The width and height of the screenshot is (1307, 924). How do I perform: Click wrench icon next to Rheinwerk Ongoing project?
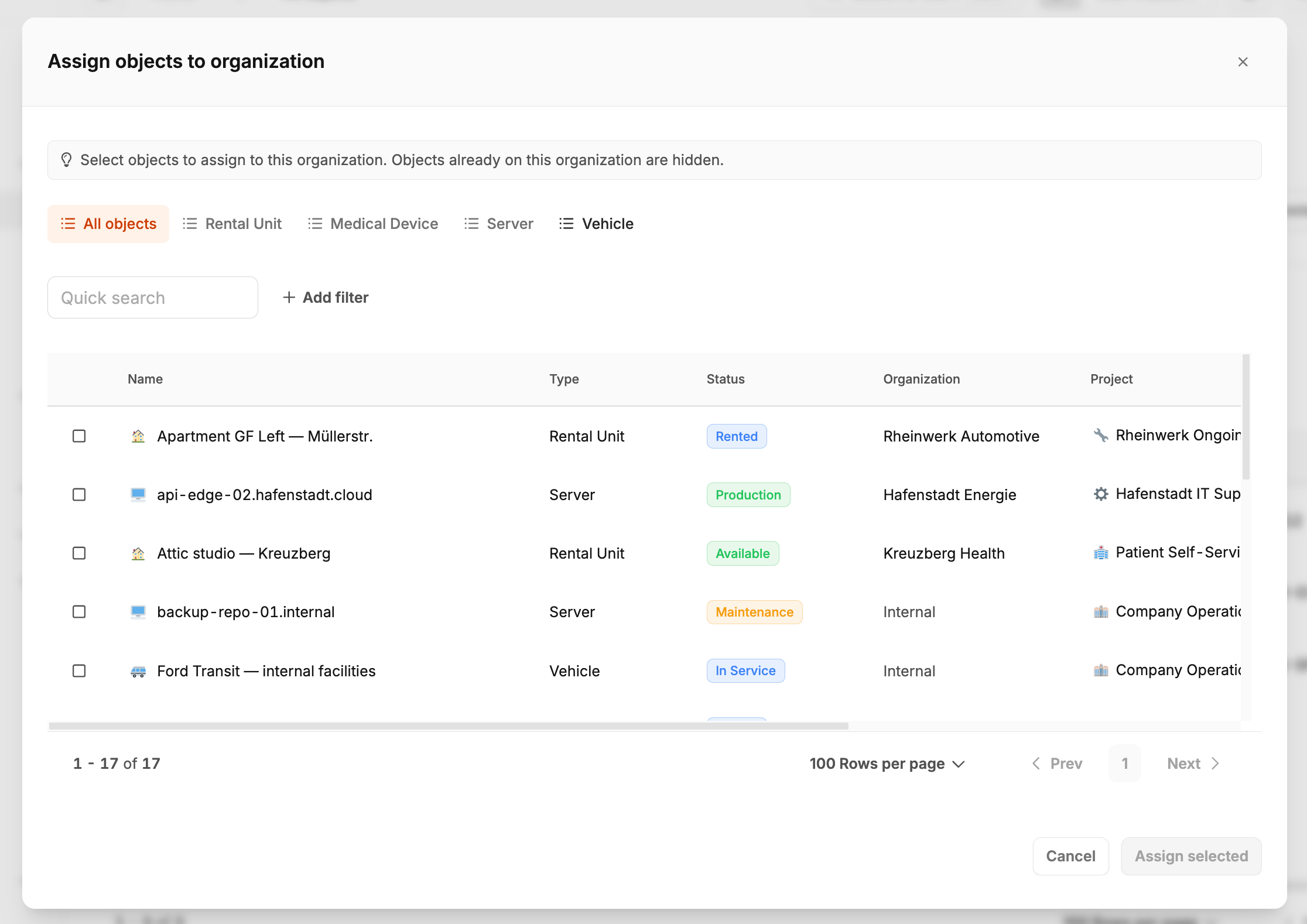tap(1101, 435)
